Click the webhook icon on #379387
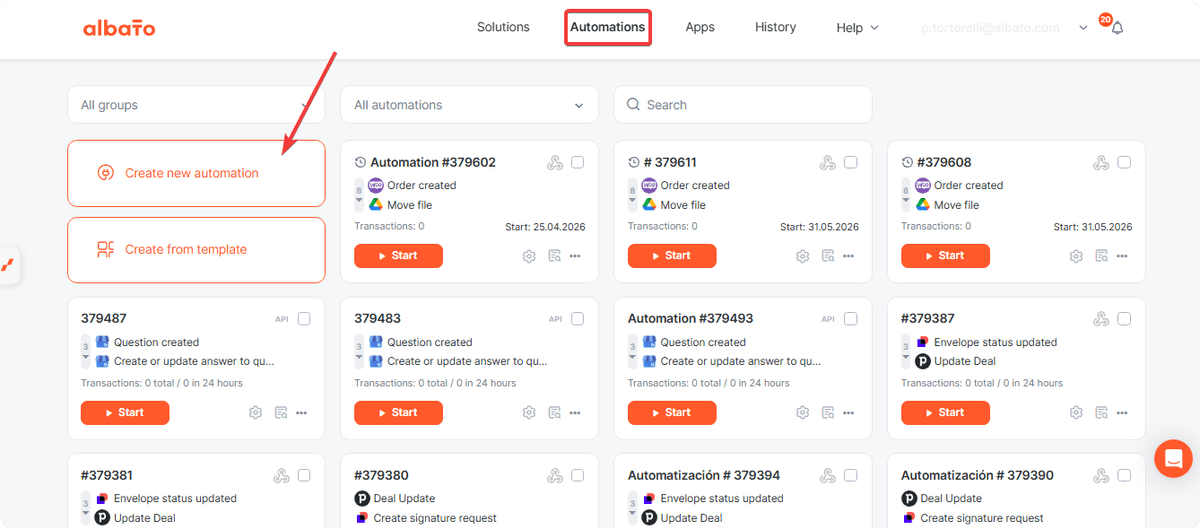The height and width of the screenshot is (528, 1200). coord(1101,319)
